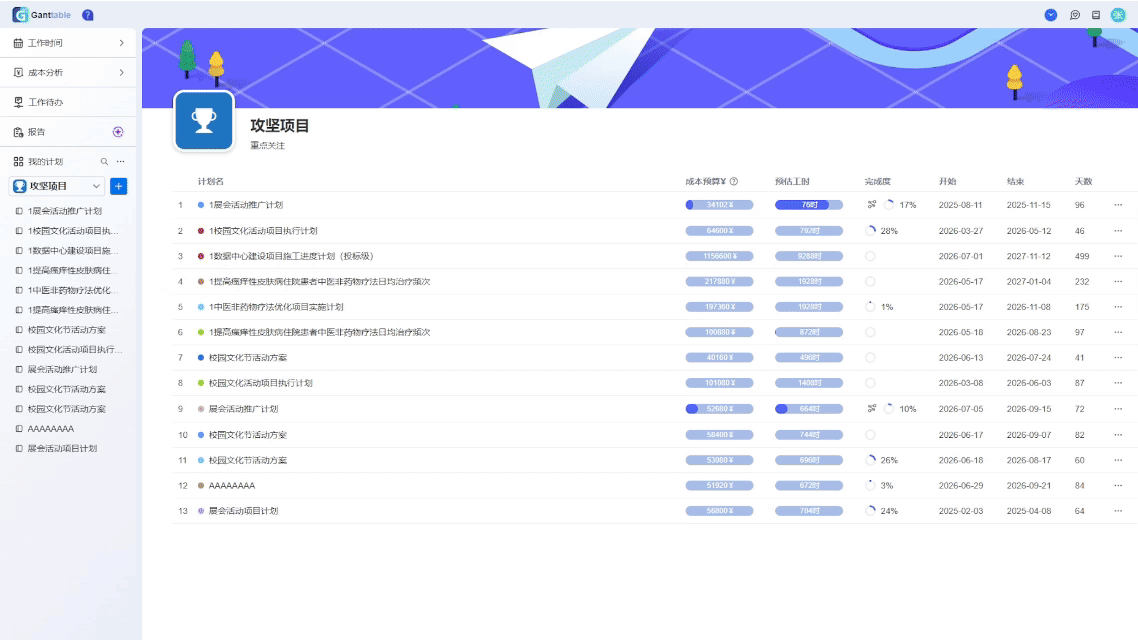Open more options for row 2
Screen dimensions: 1138x640
click(x=1118, y=231)
